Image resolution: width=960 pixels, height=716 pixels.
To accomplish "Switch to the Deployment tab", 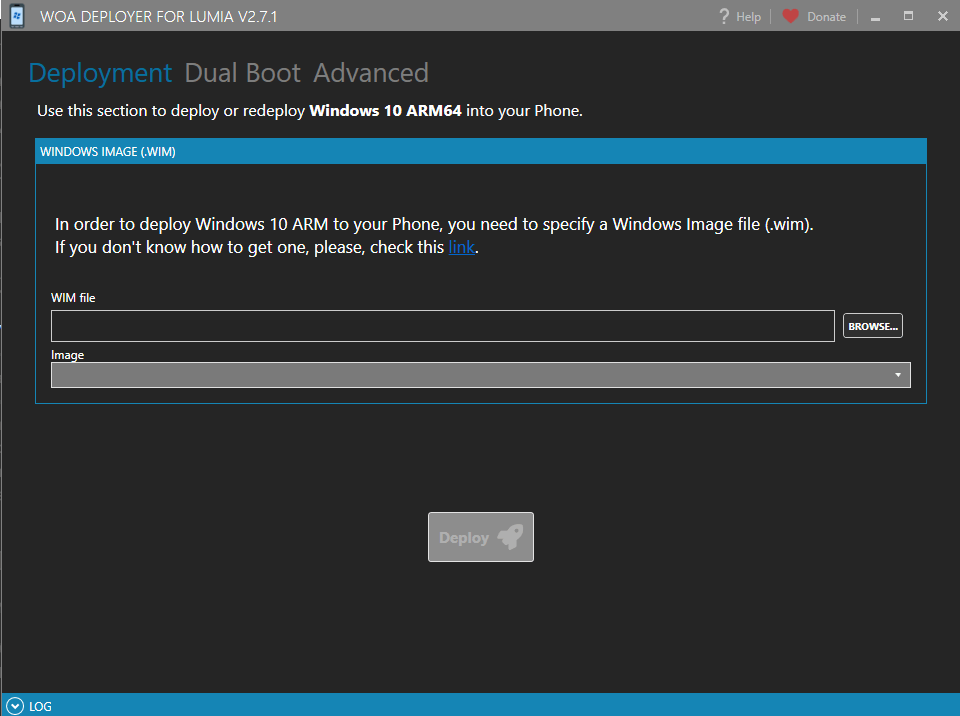I will pos(100,73).
